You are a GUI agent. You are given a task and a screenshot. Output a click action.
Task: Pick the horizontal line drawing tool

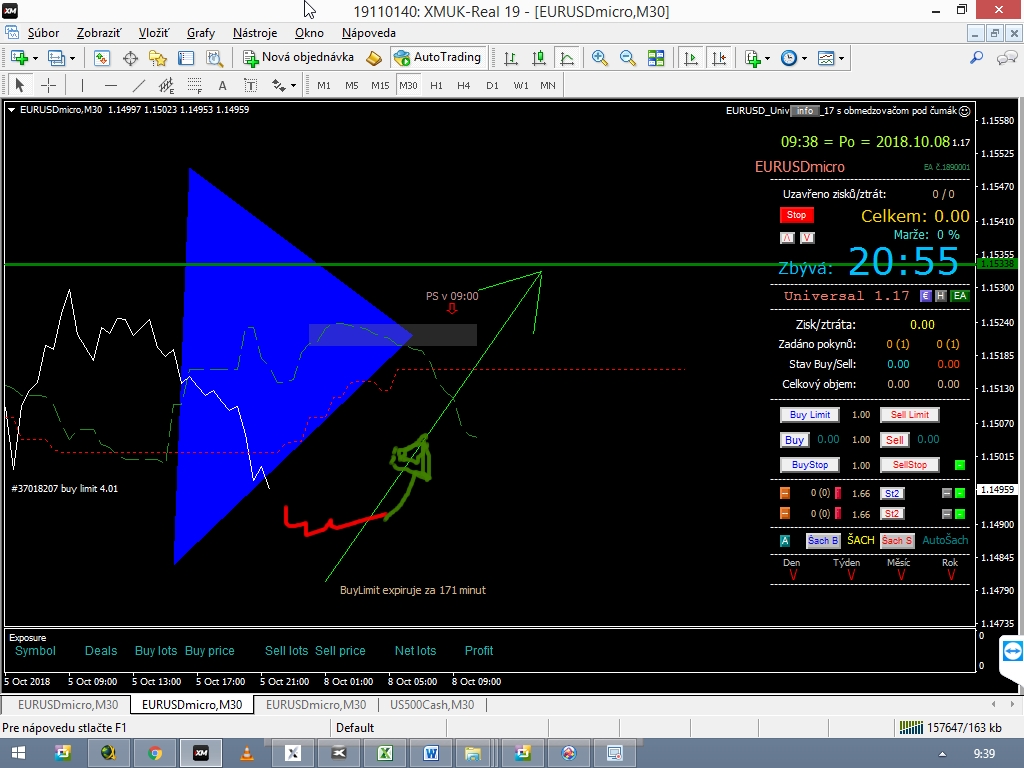pos(111,85)
